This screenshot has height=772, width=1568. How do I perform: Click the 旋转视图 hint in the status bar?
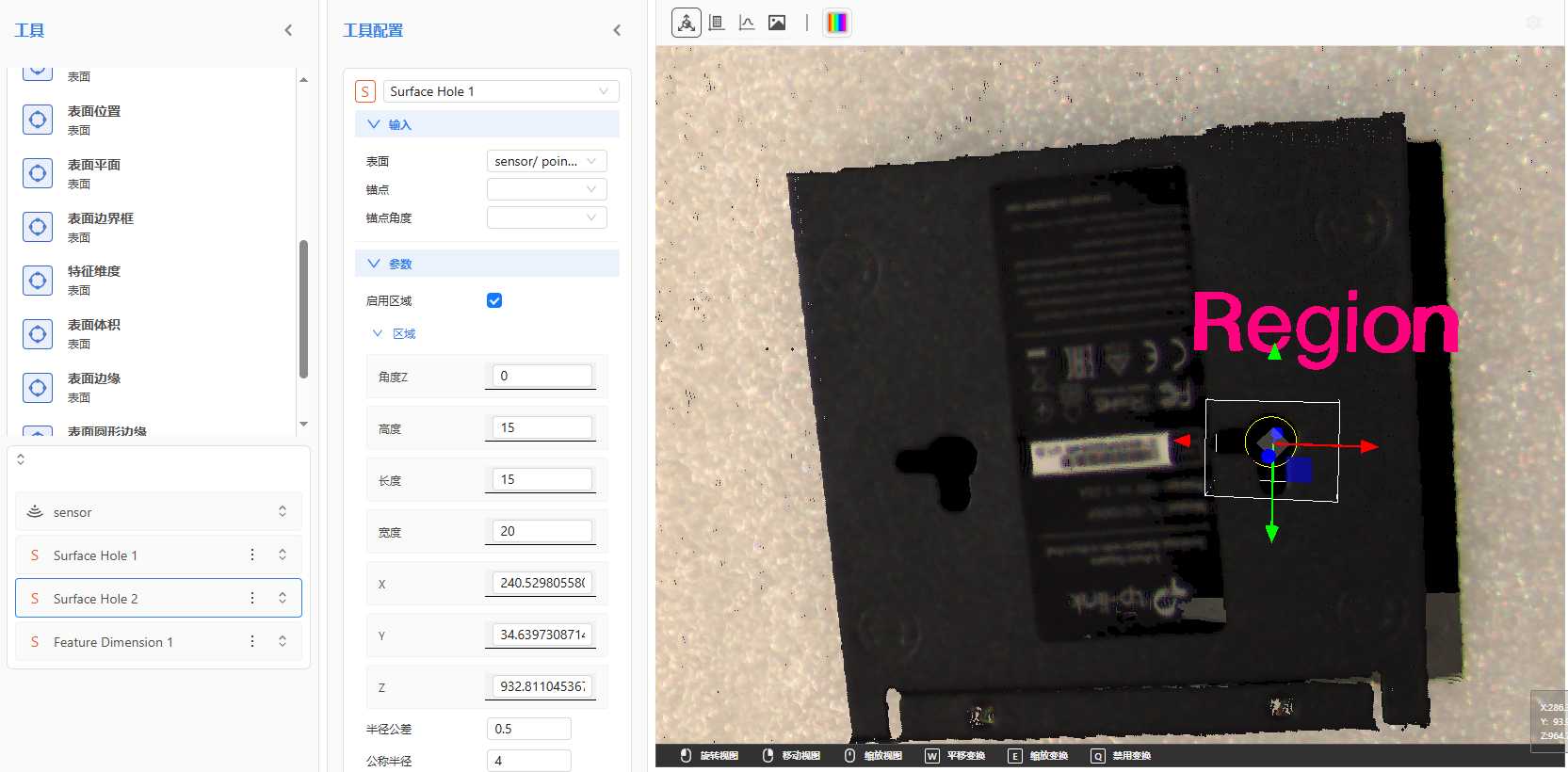709,756
